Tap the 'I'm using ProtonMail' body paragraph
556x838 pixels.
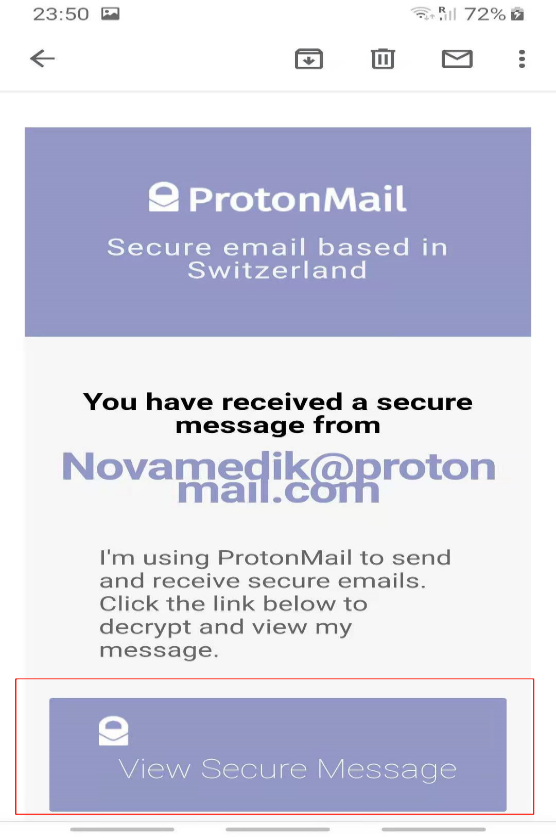point(275,603)
